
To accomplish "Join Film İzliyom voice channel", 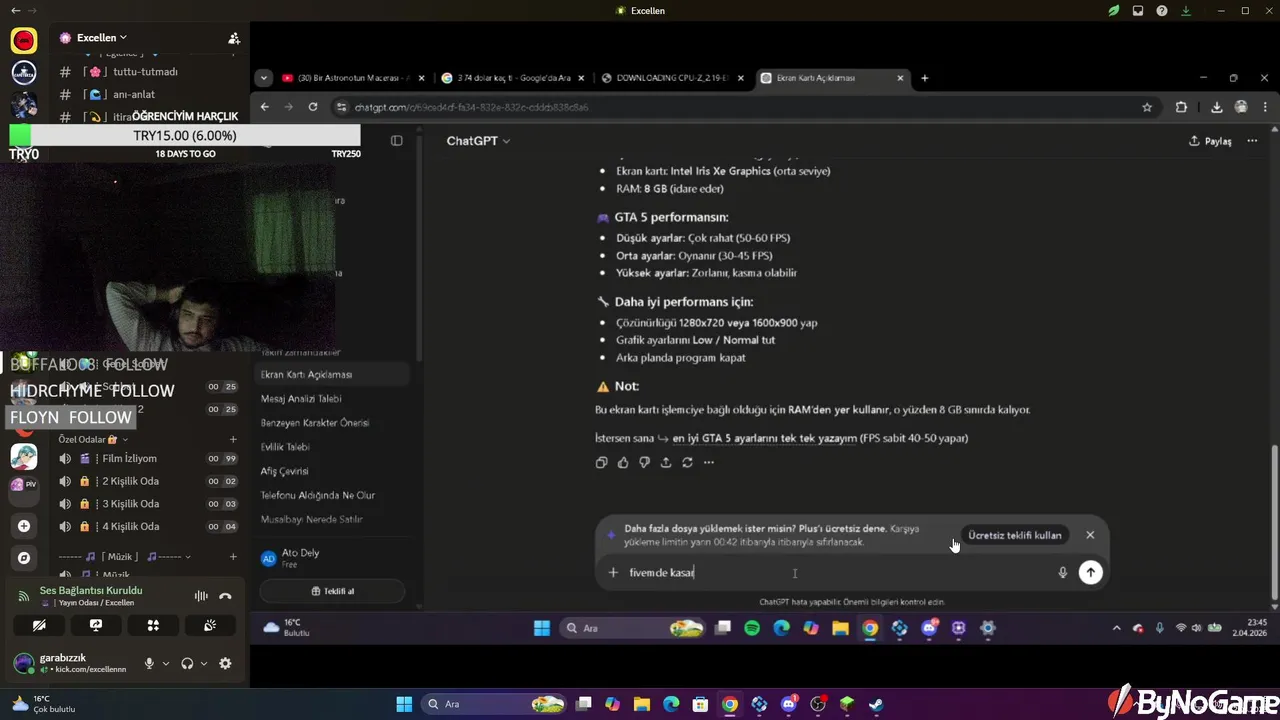I will click(130, 458).
